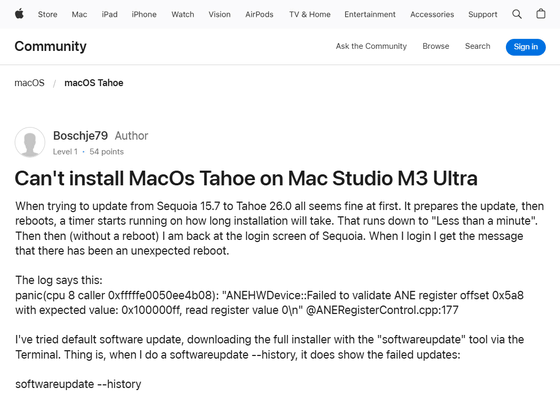Open the Support menu item
The height and width of the screenshot is (409, 560).
click(x=482, y=15)
